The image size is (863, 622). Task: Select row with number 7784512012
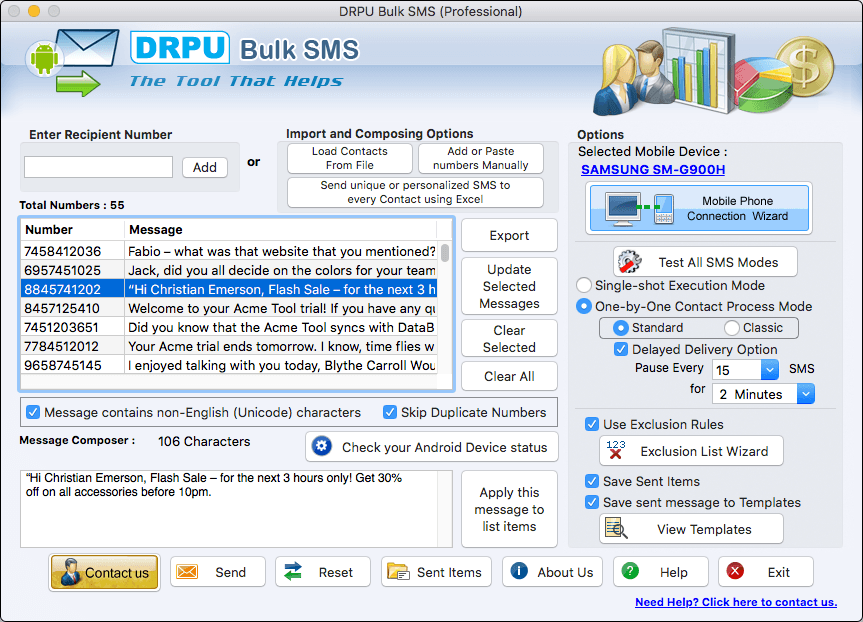pos(230,346)
